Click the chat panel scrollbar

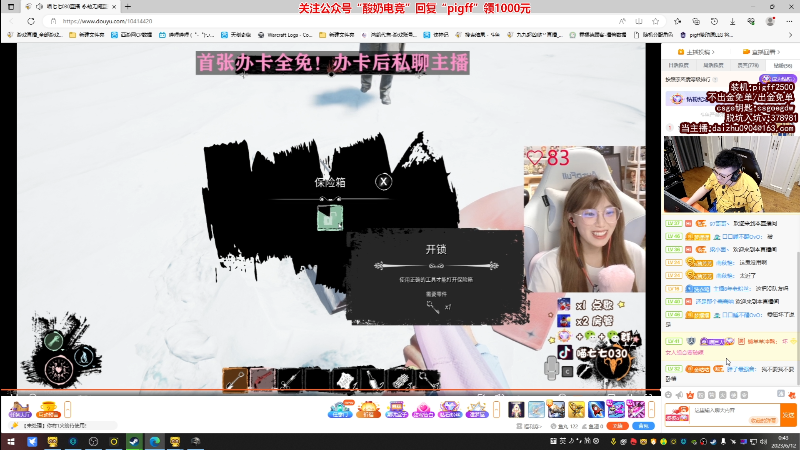pos(798,316)
